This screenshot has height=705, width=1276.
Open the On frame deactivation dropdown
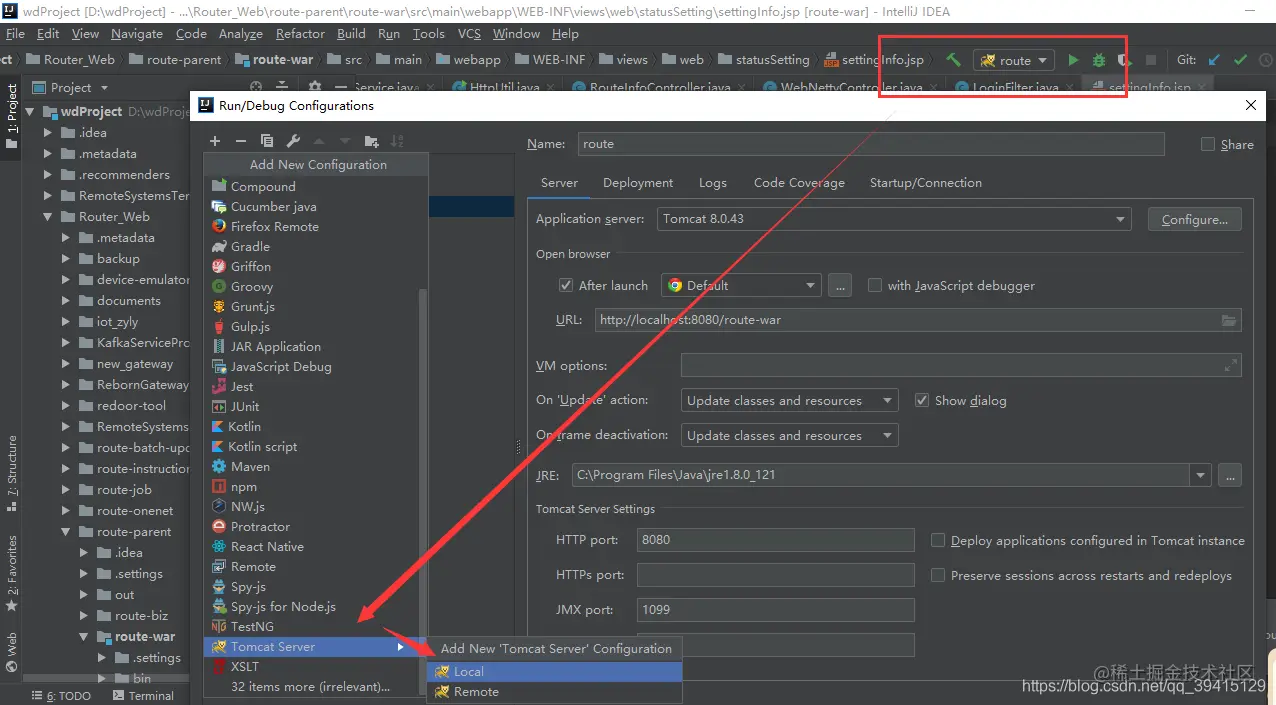(790, 435)
